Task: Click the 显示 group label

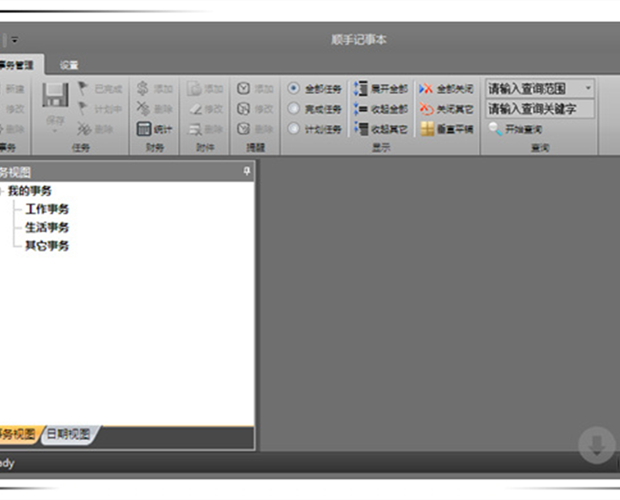Action: 381,148
